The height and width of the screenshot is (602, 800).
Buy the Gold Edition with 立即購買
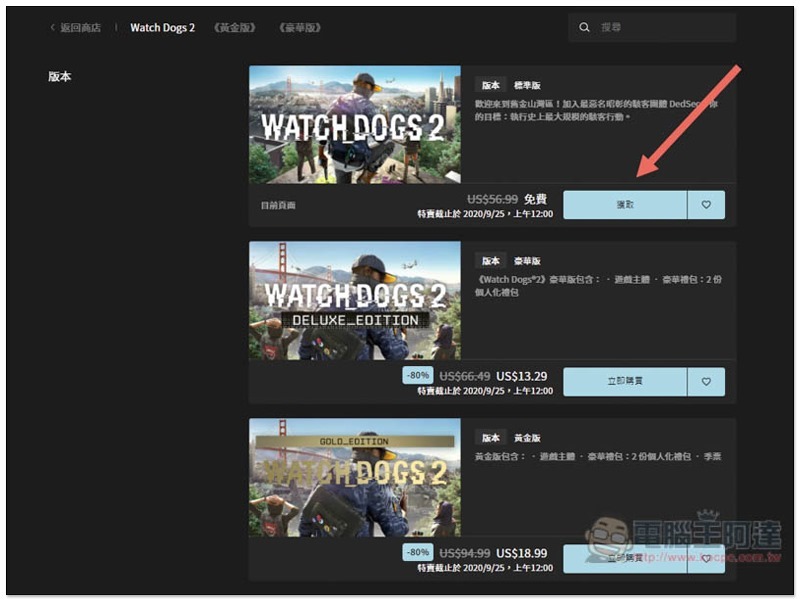coord(625,559)
